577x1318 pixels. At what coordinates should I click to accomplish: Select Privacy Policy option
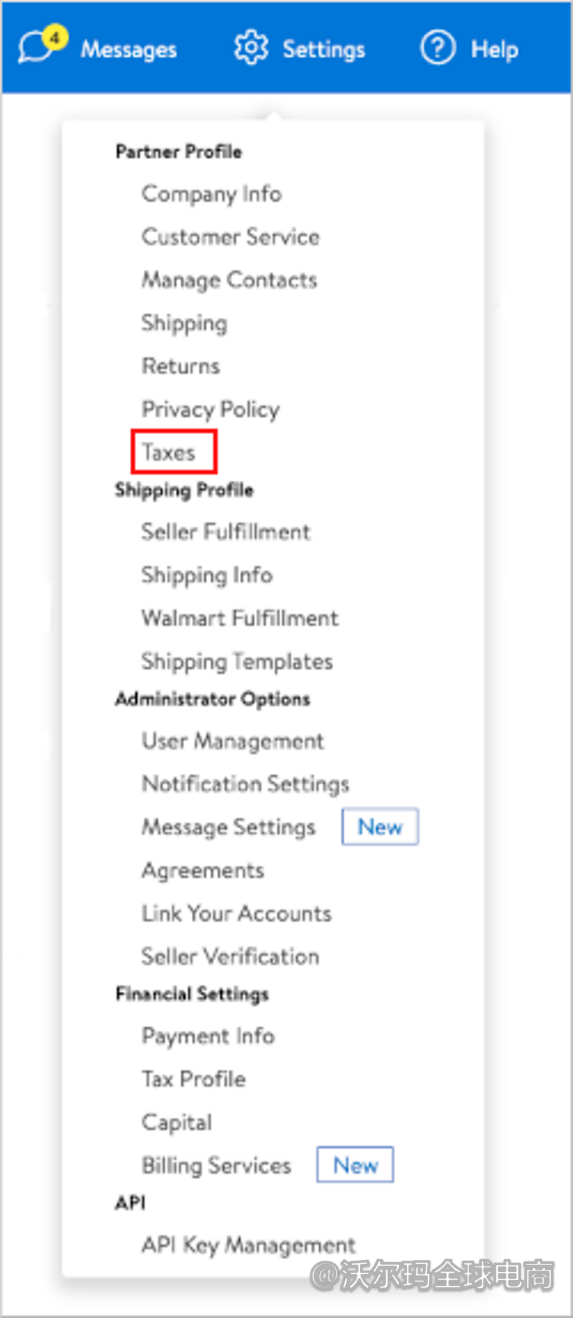(210, 409)
